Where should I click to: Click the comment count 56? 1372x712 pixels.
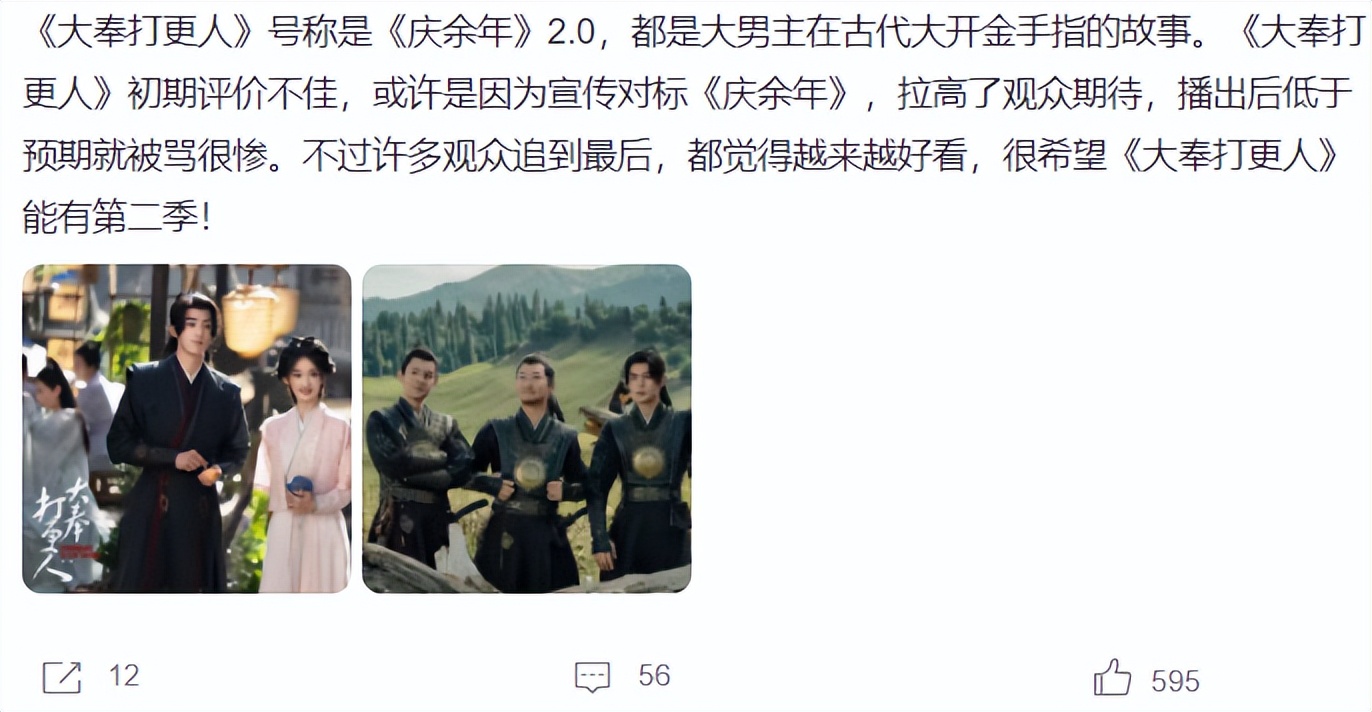pyautogui.click(x=654, y=676)
